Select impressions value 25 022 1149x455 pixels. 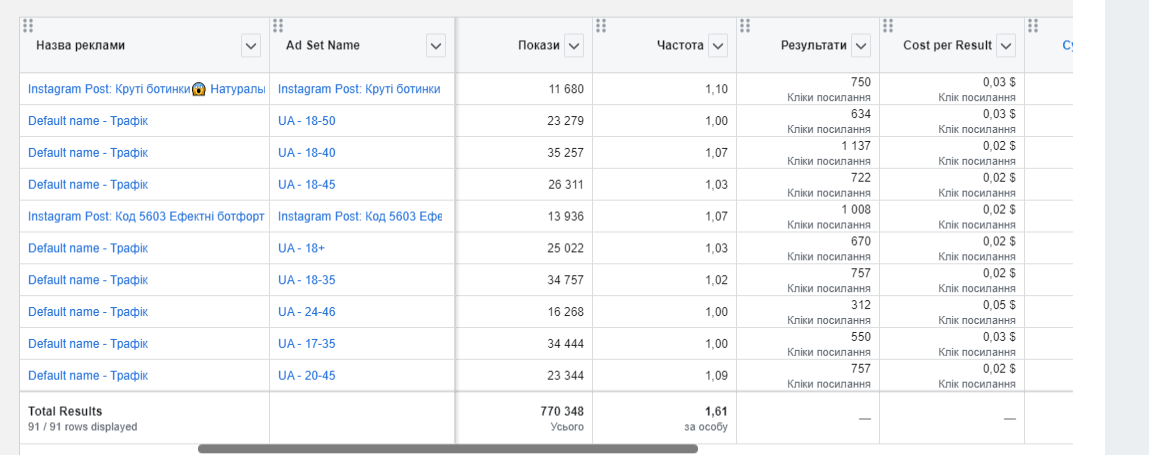pos(566,248)
